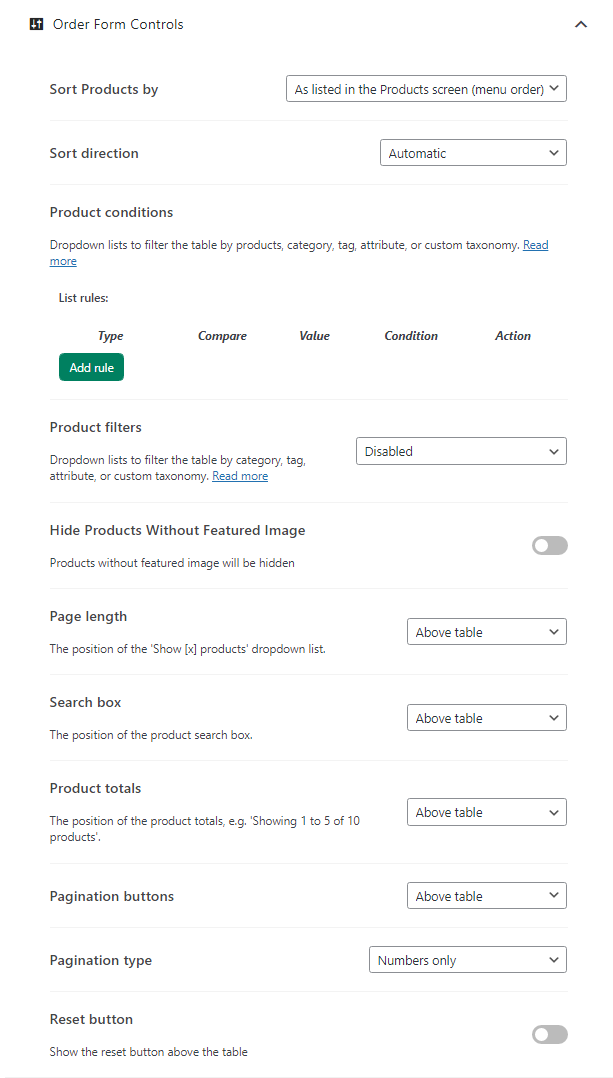
Task: Open the Product totals position dropdown
Action: [x=487, y=812]
